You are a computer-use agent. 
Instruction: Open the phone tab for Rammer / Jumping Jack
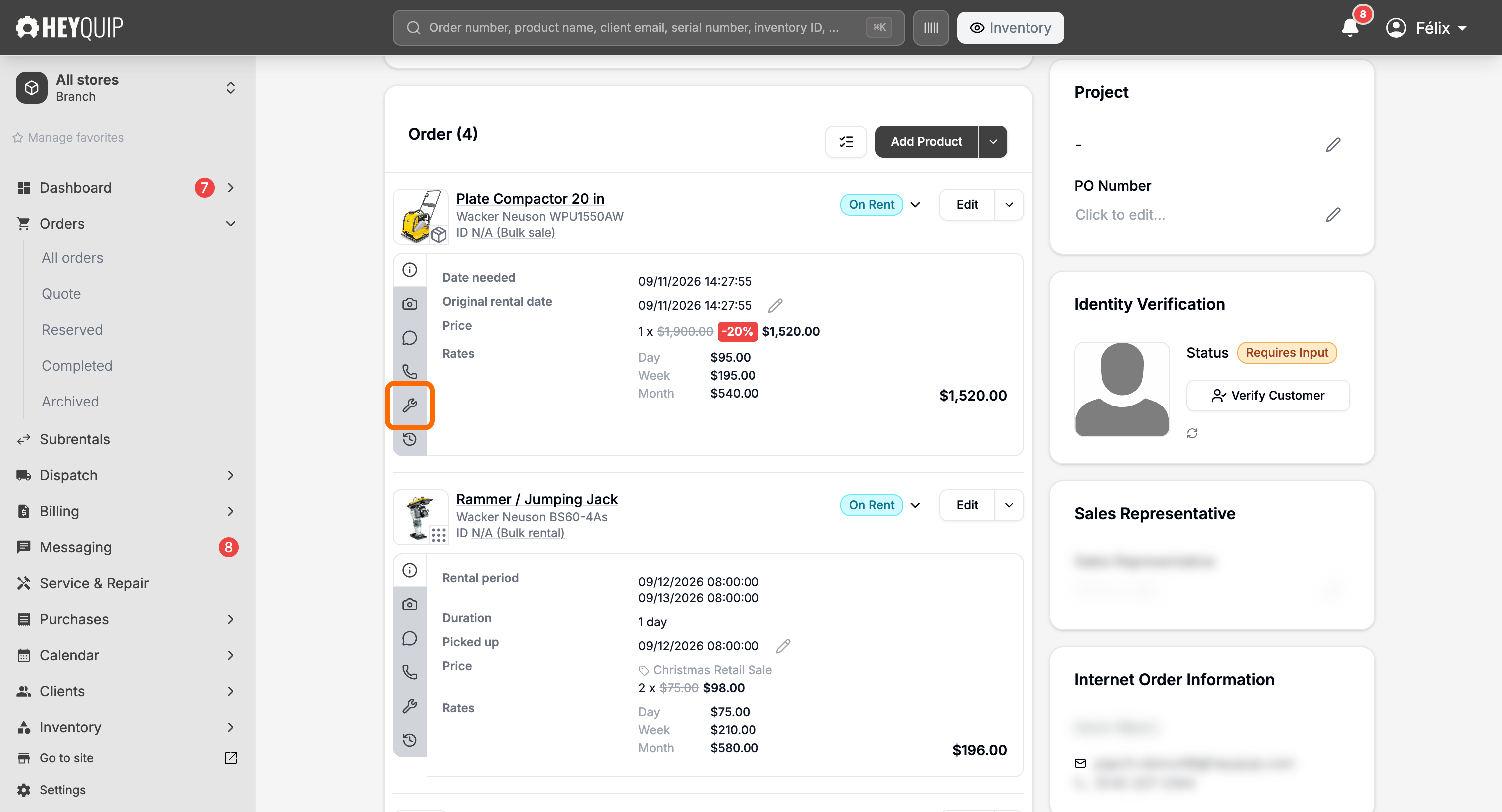(410, 672)
